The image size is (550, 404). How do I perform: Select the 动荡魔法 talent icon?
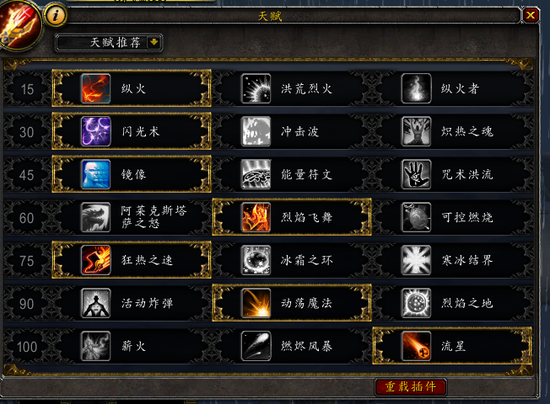(256, 303)
